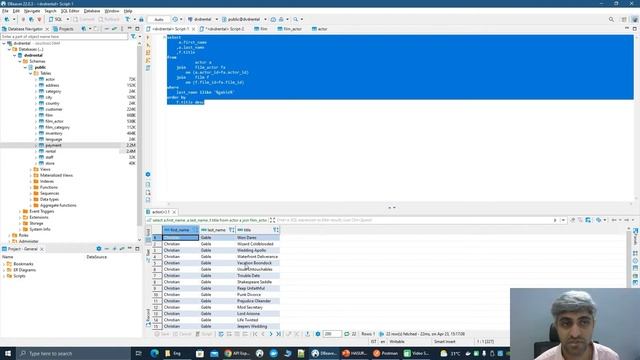Click the last_name column filter icon
Screen dimensions: 640x360
coord(231,230)
